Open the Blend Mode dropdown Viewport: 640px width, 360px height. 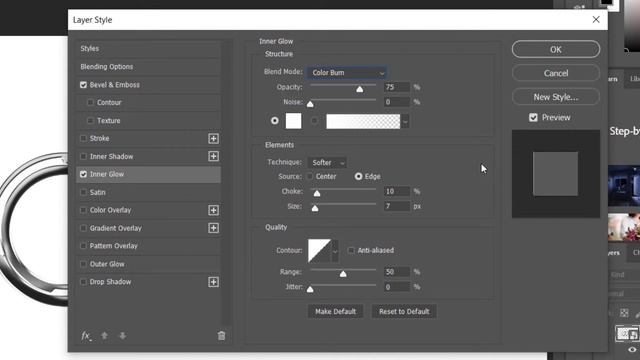(347, 73)
